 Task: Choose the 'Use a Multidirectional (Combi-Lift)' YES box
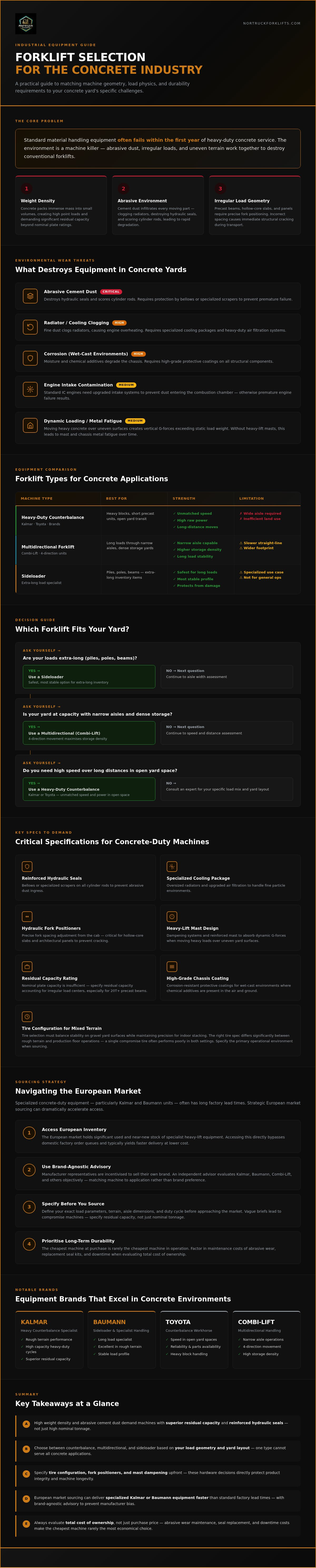(89, 733)
